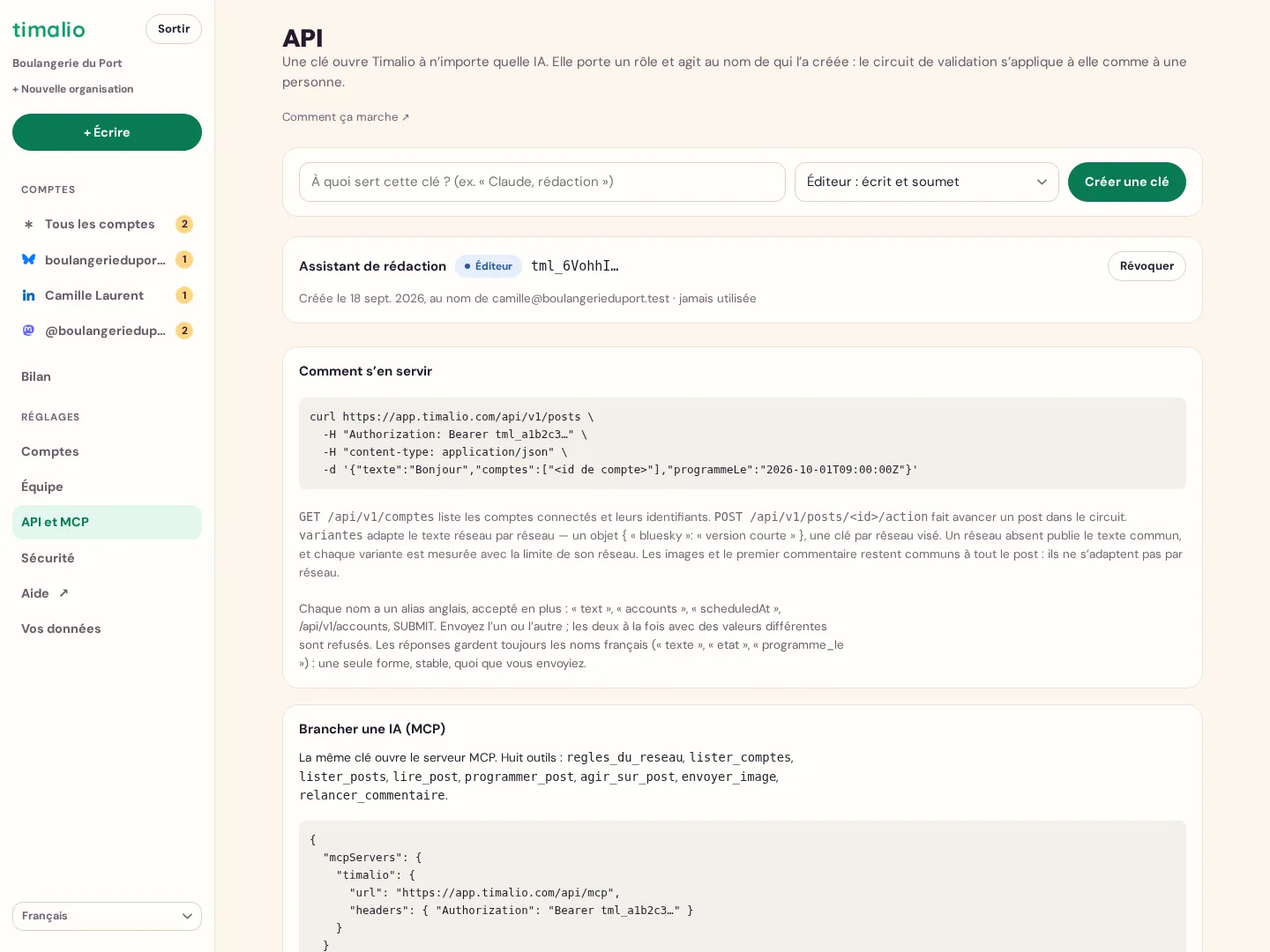Click the Boulangerie du Port organisation name
This screenshot has height=952, width=1270.
click(x=67, y=63)
